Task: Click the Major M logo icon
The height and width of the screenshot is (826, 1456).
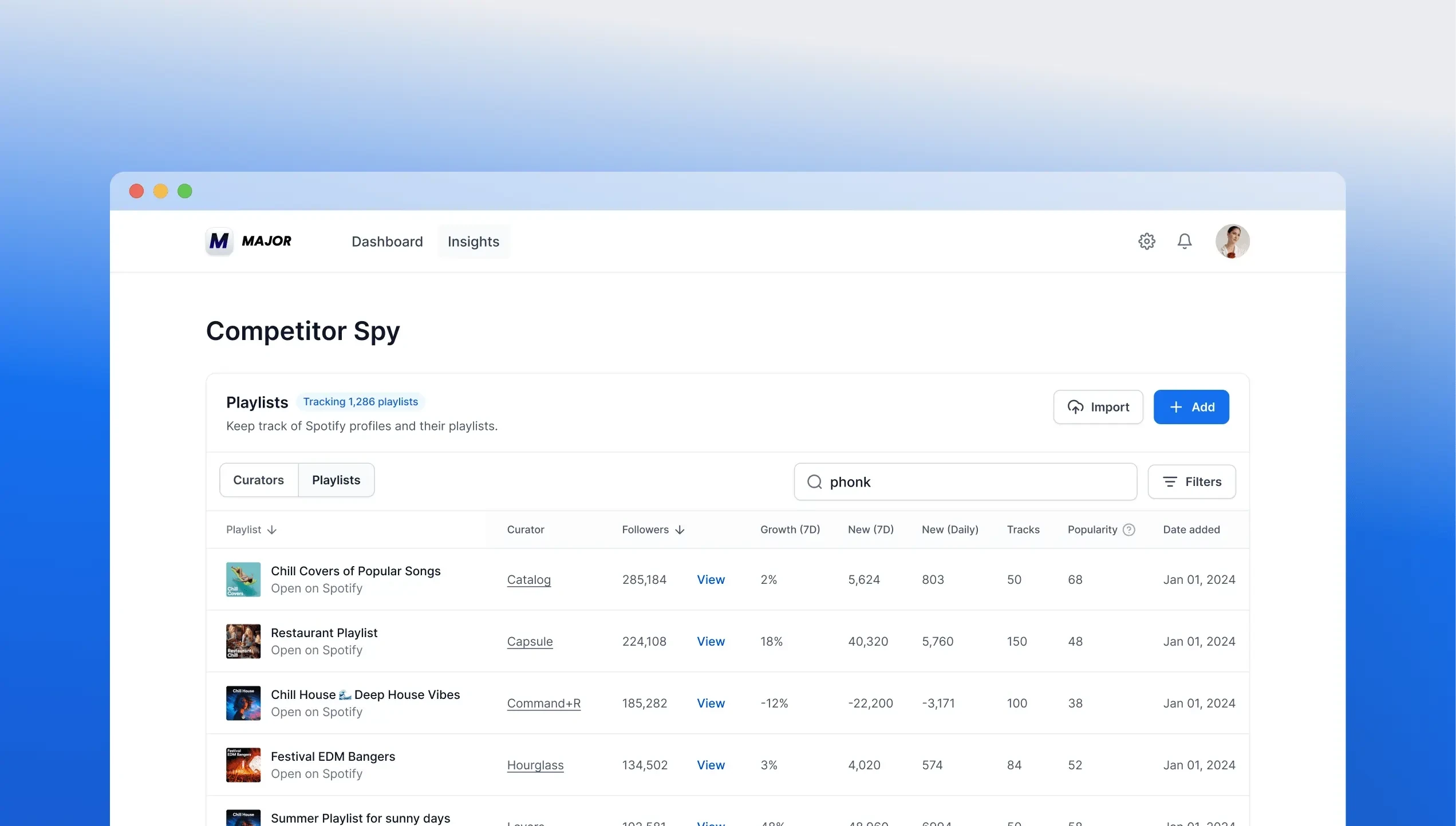Action: (219, 241)
